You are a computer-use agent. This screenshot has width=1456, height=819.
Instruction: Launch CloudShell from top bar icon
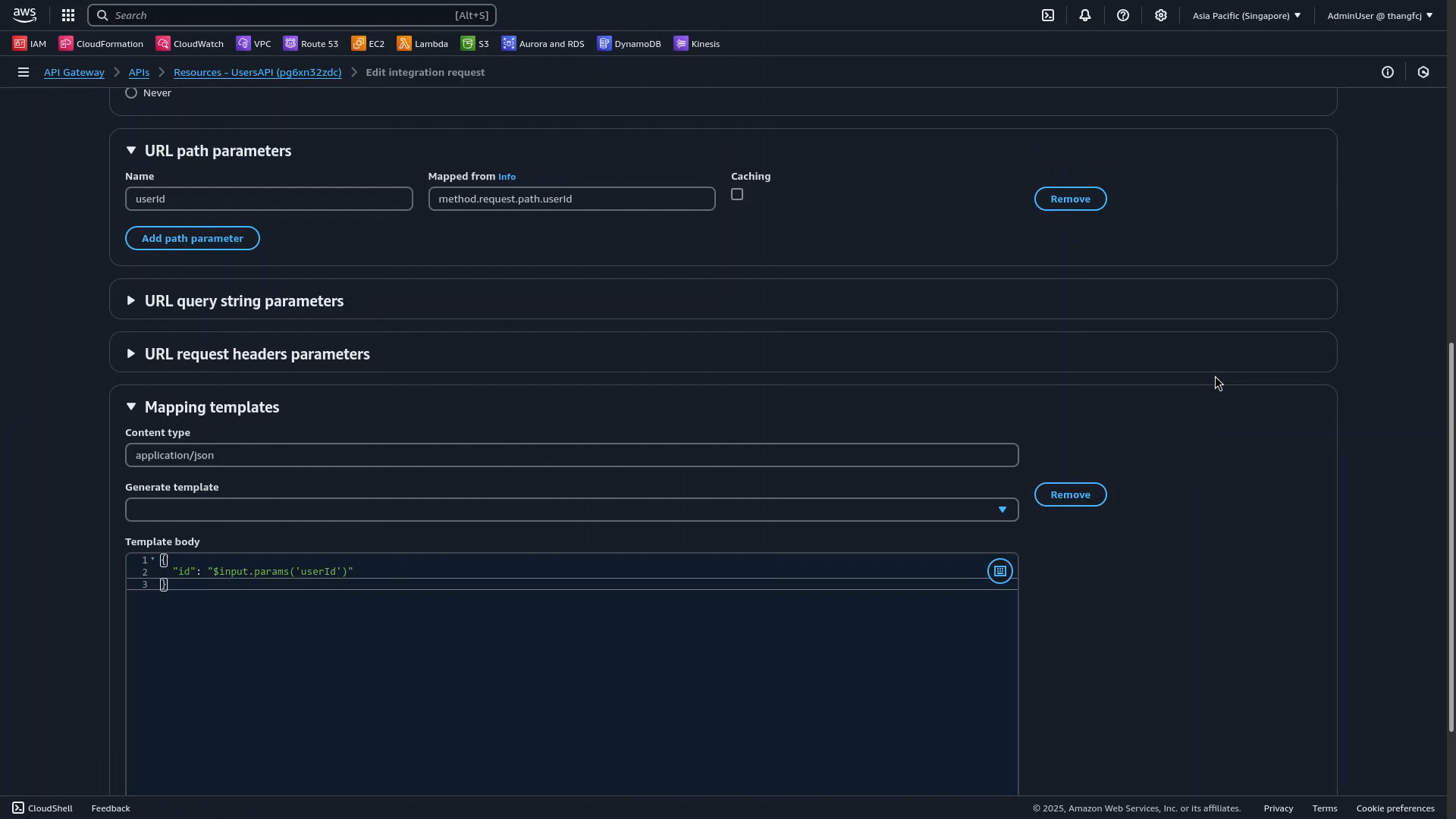1048,15
